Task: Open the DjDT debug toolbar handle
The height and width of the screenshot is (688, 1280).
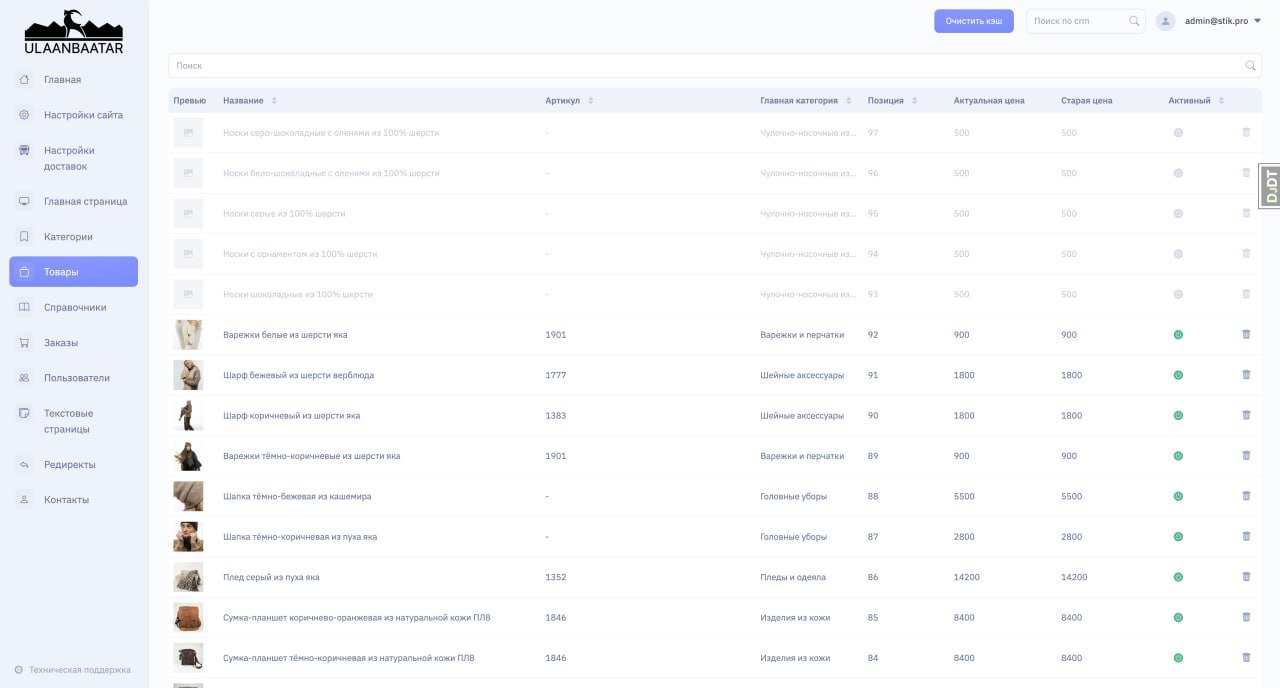Action: point(1270,186)
